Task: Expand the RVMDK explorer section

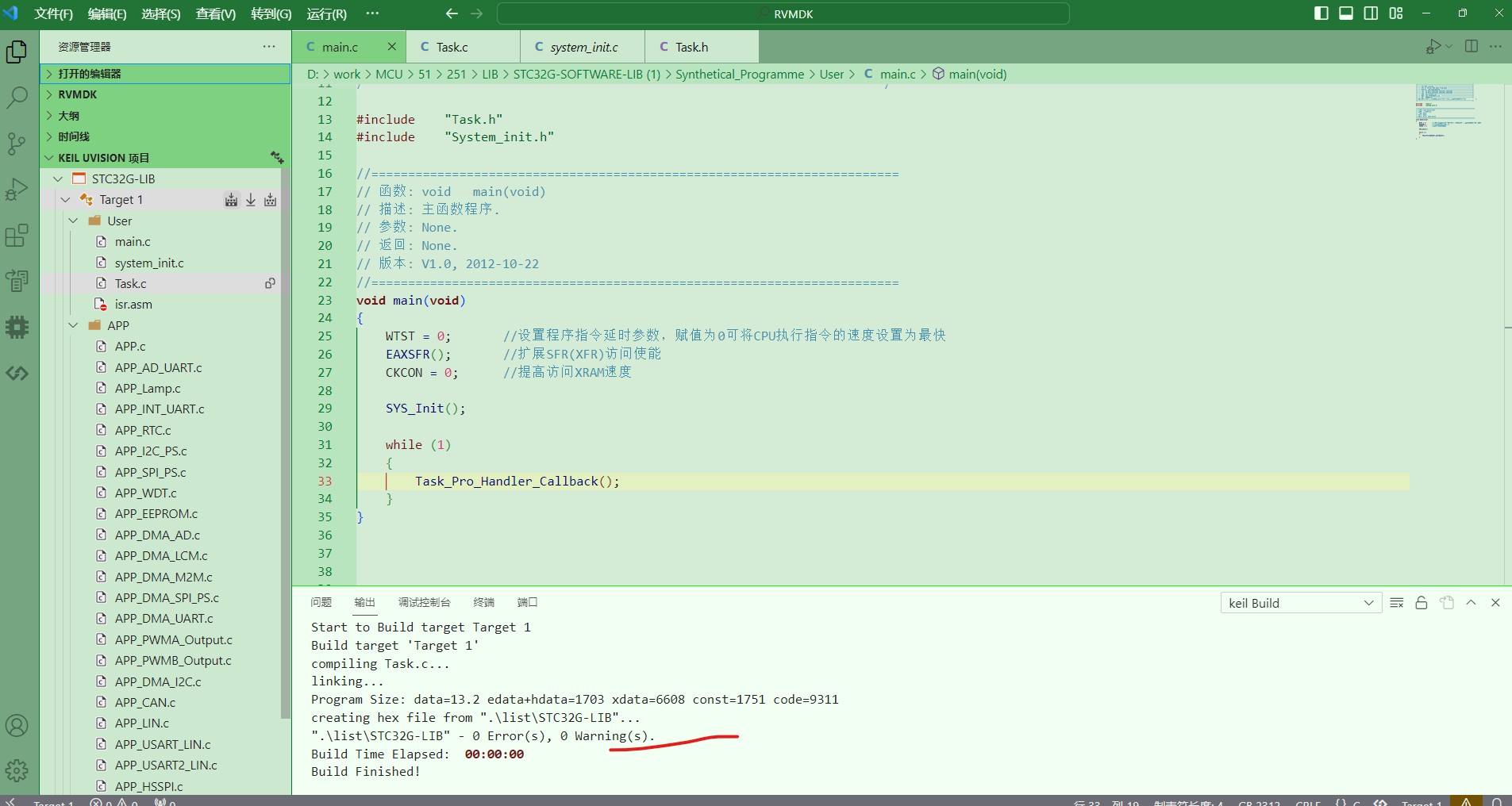Action: click(77, 94)
